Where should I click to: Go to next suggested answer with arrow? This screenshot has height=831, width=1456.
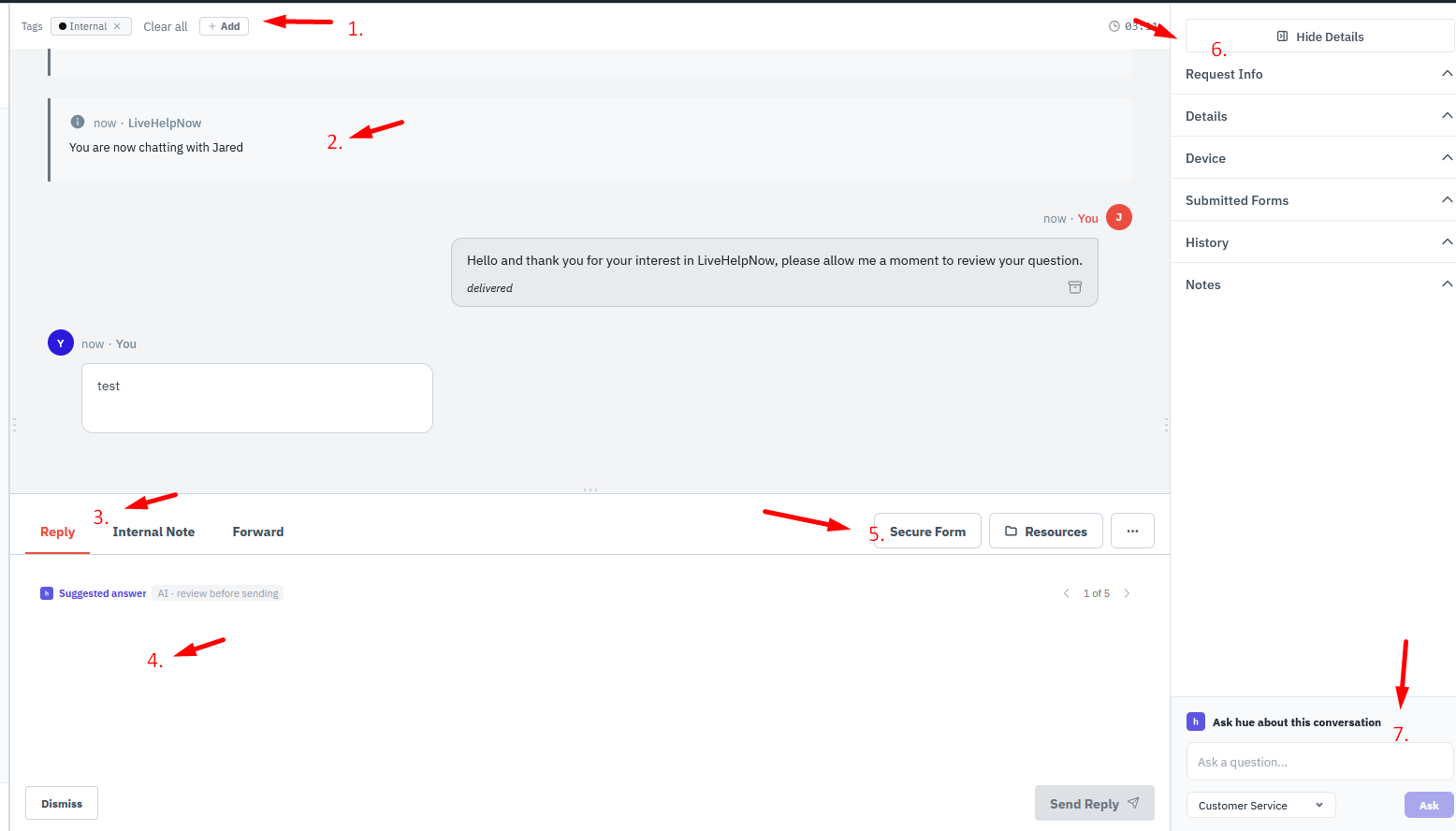(x=1127, y=593)
